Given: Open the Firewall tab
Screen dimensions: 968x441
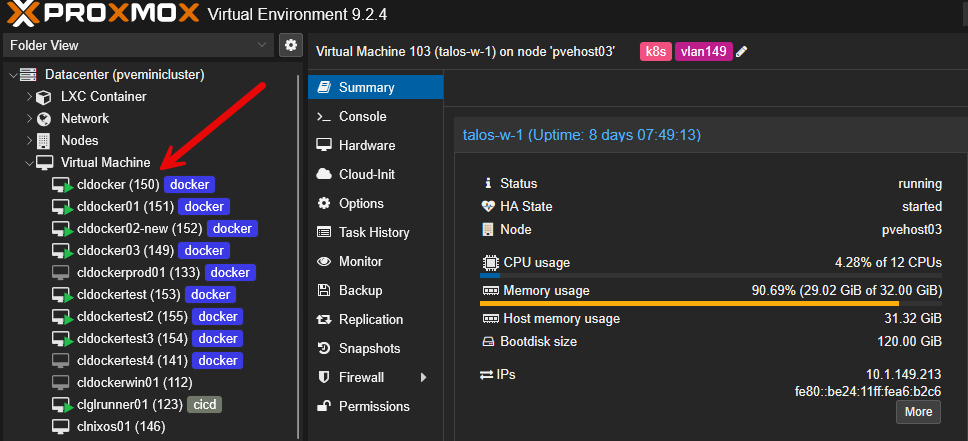Looking at the screenshot, I should [x=375, y=377].
